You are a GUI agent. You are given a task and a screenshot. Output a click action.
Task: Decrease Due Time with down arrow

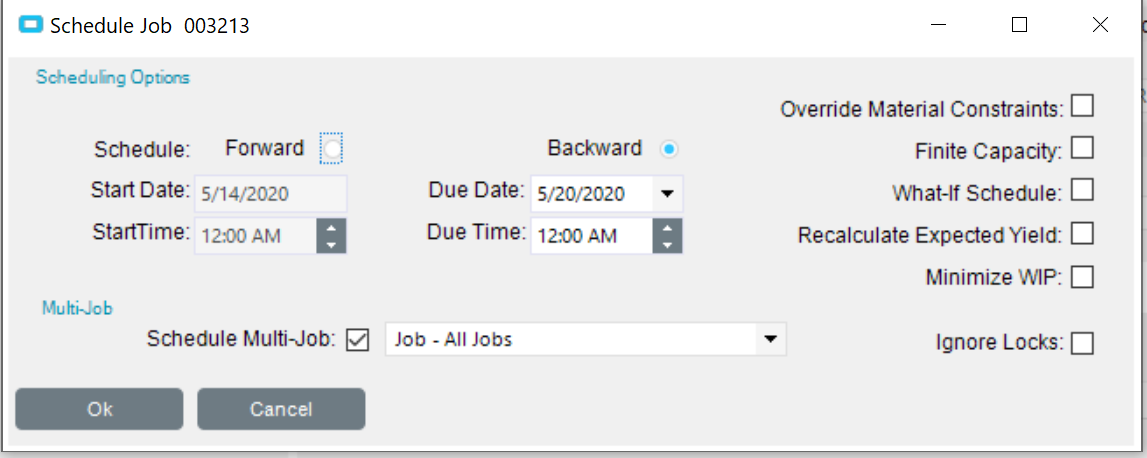(667, 243)
